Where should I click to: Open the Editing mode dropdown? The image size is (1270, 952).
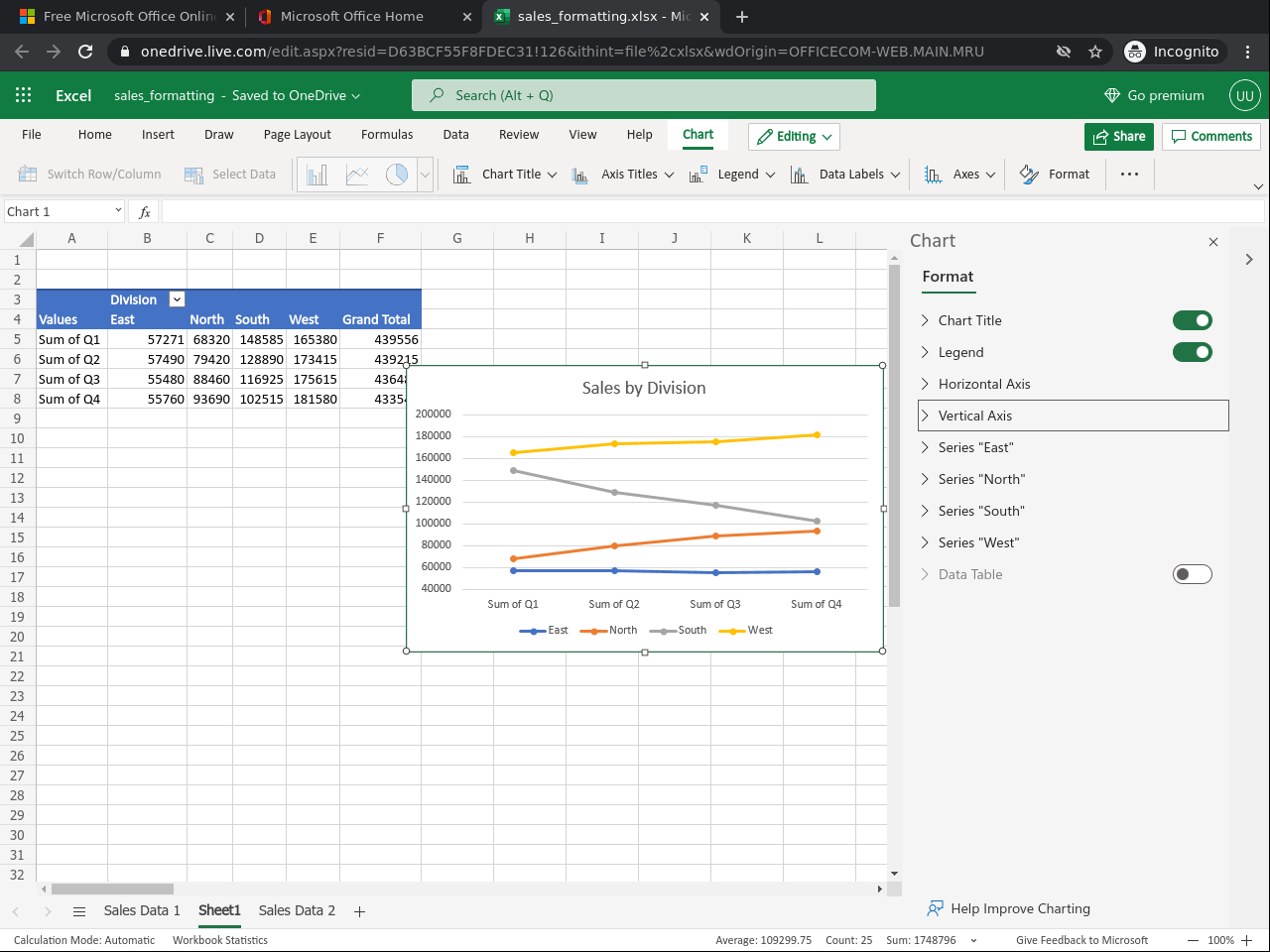tap(794, 137)
